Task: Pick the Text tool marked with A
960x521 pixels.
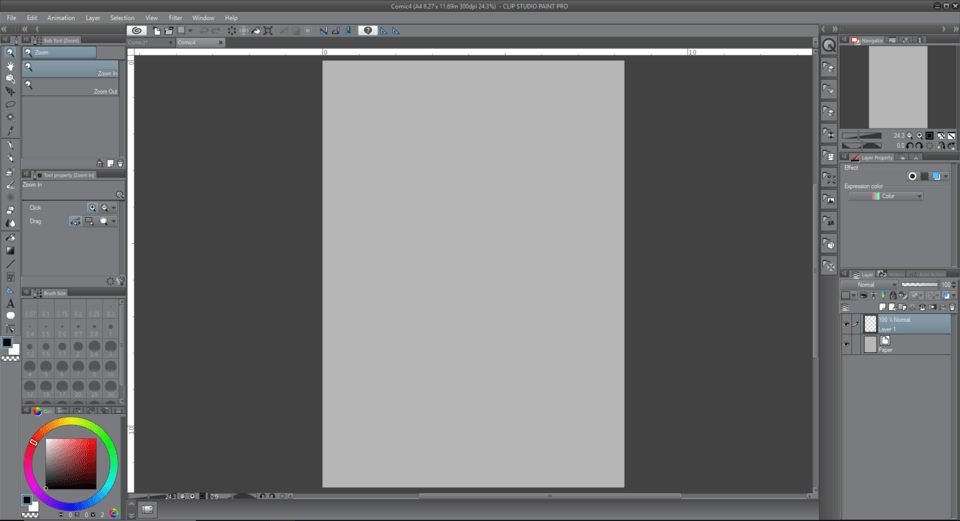Action: coord(11,303)
